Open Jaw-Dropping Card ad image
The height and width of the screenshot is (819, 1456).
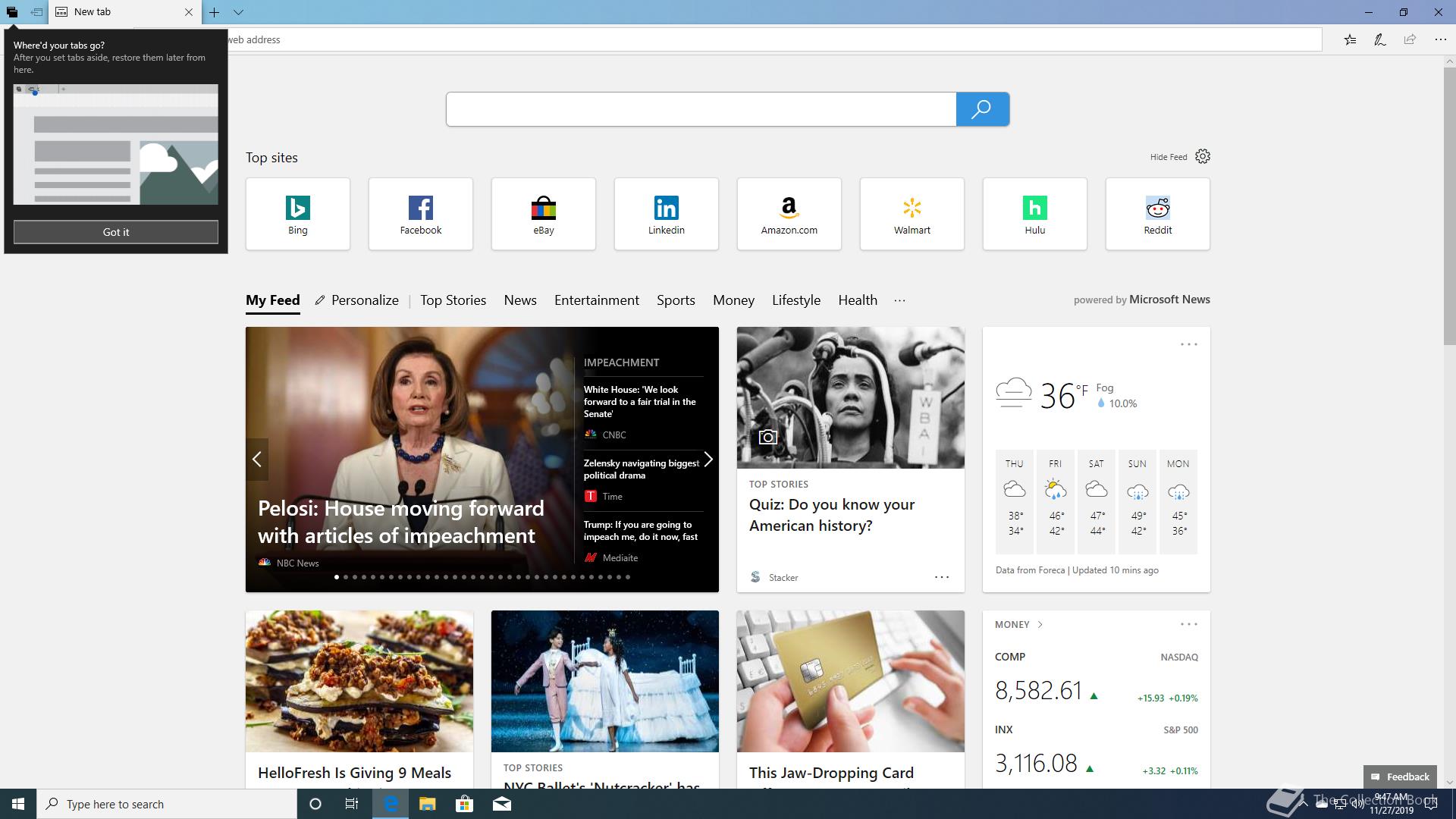(851, 681)
